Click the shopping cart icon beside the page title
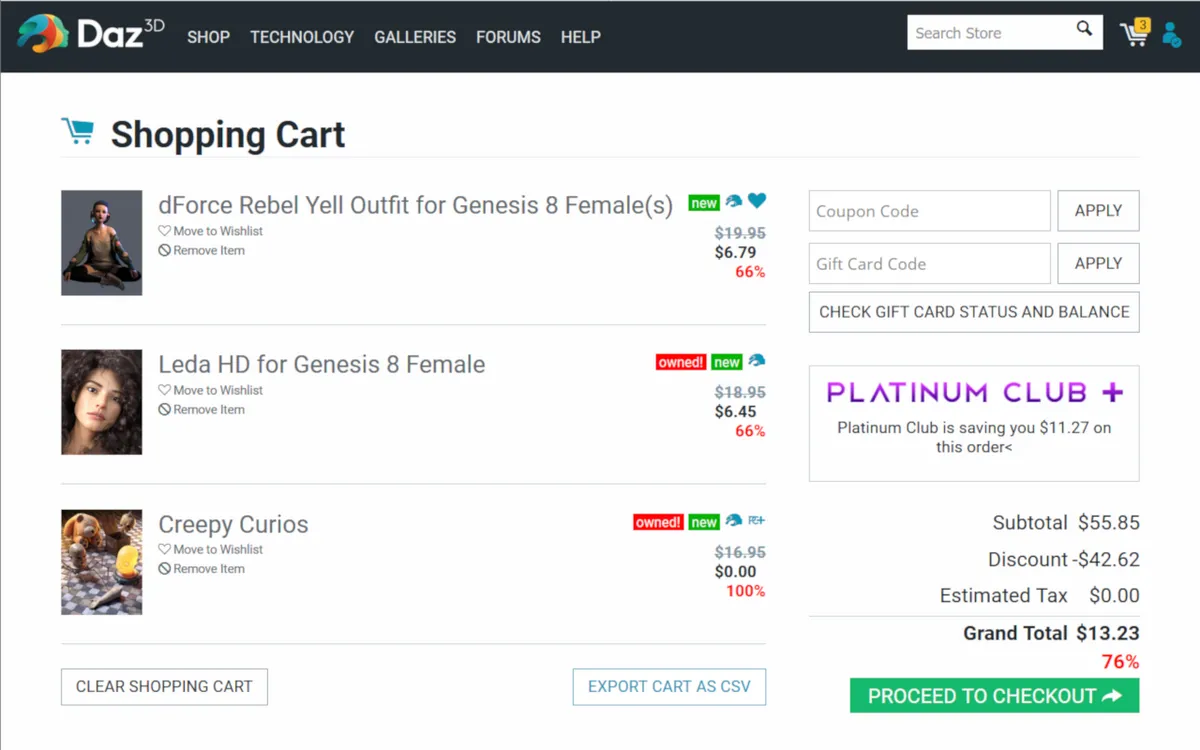Viewport: 1200px width, 750px height. [79, 131]
